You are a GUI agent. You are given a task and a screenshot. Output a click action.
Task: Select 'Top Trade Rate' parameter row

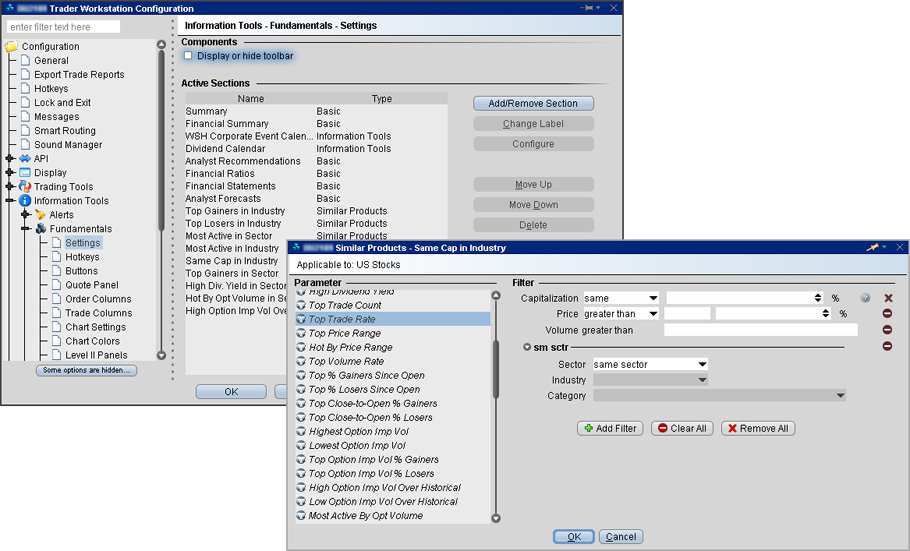coord(393,319)
